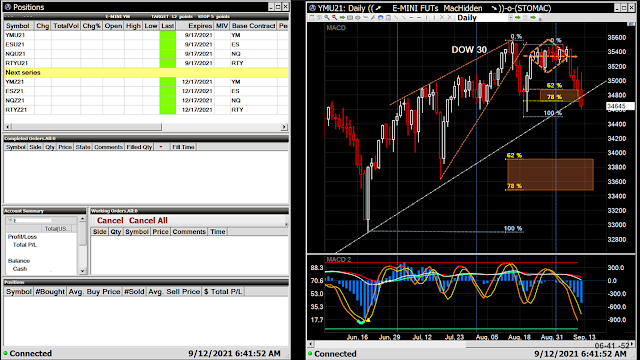This screenshot has height=360, width=640.
Task: Click quote table horizontal scrollbar left arrow
Action: click(x=7, y=127)
